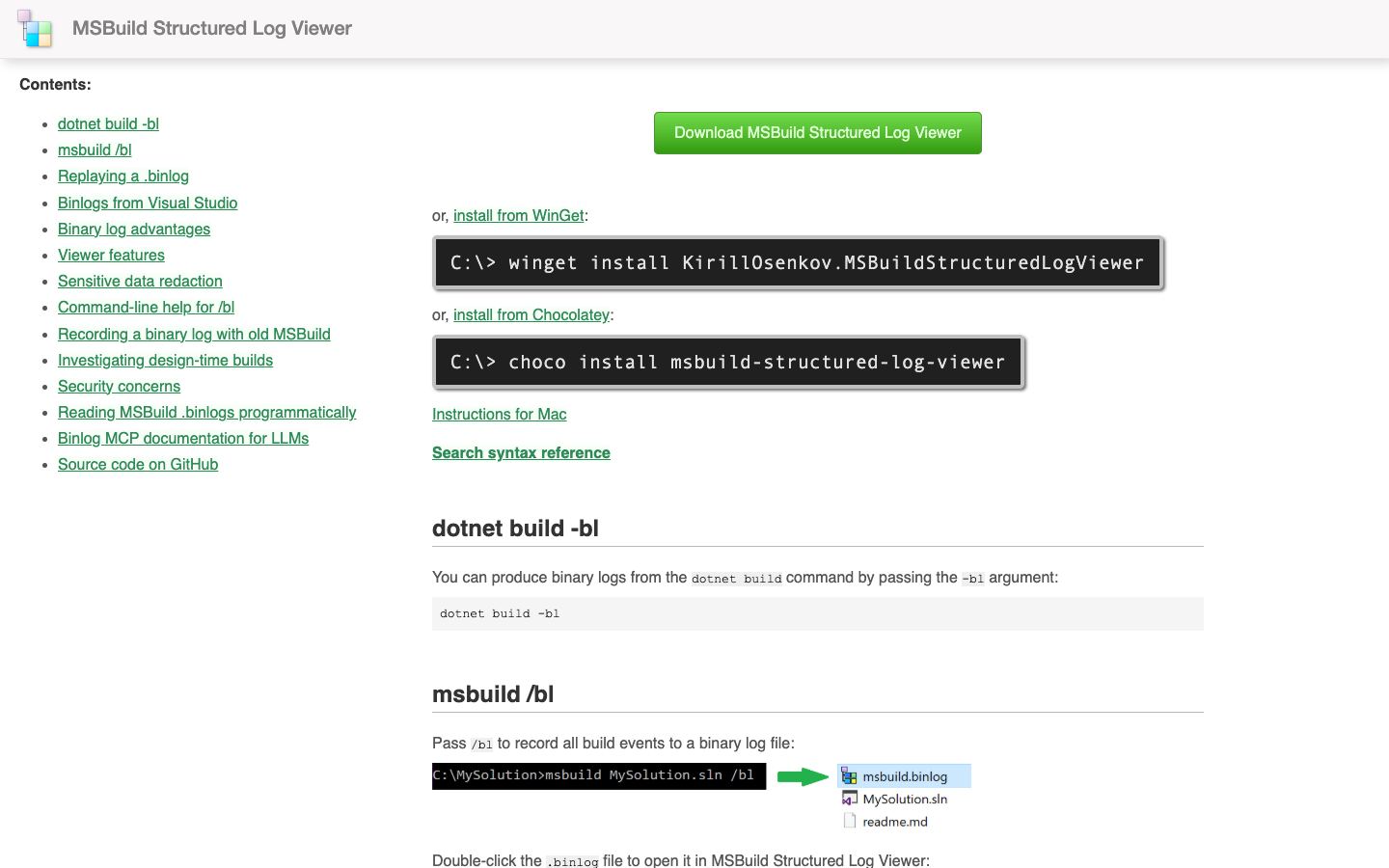Click the msbuild.binlog file icon

[849, 776]
